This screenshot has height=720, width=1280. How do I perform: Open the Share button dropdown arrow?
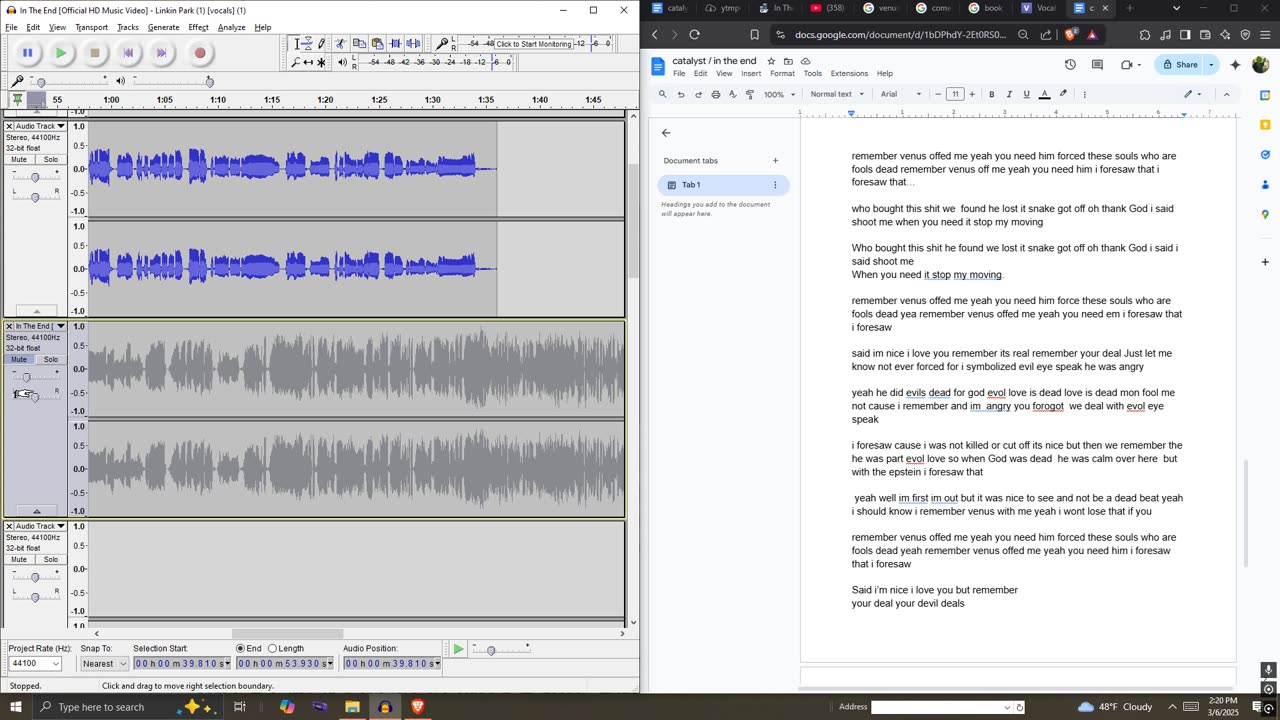click(1211, 65)
